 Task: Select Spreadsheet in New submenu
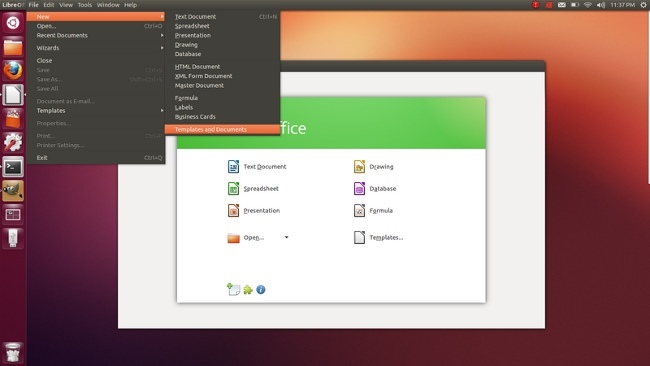pos(222,26)
